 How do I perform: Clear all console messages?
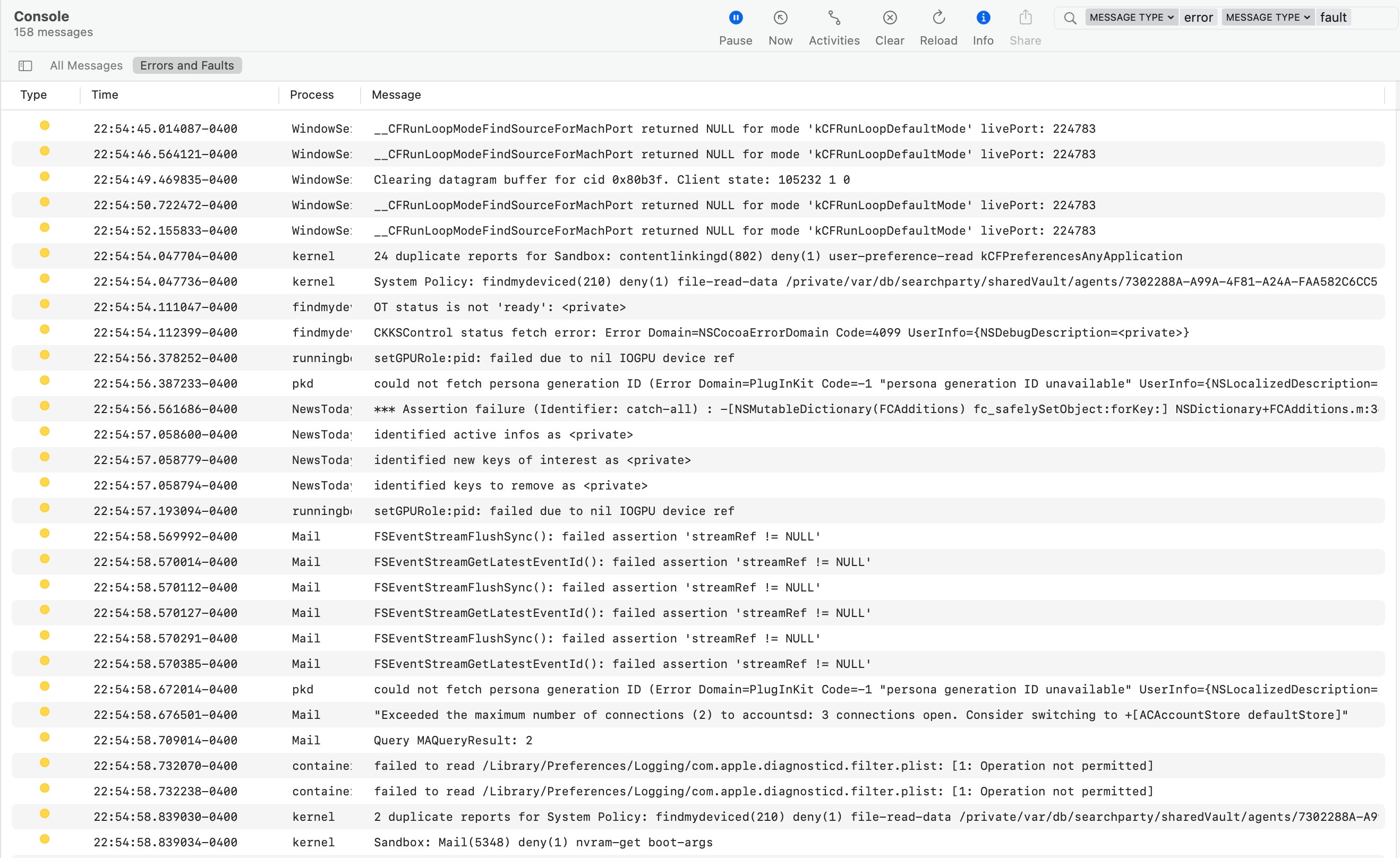[889, 18]
